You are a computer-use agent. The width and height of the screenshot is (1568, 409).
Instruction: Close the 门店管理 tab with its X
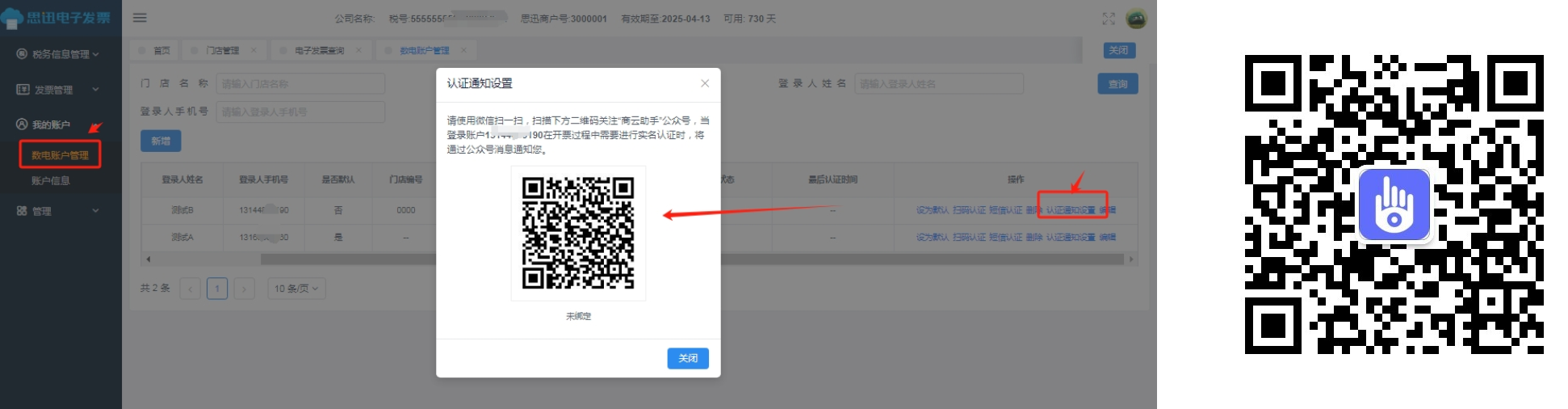tap(254, 50)
